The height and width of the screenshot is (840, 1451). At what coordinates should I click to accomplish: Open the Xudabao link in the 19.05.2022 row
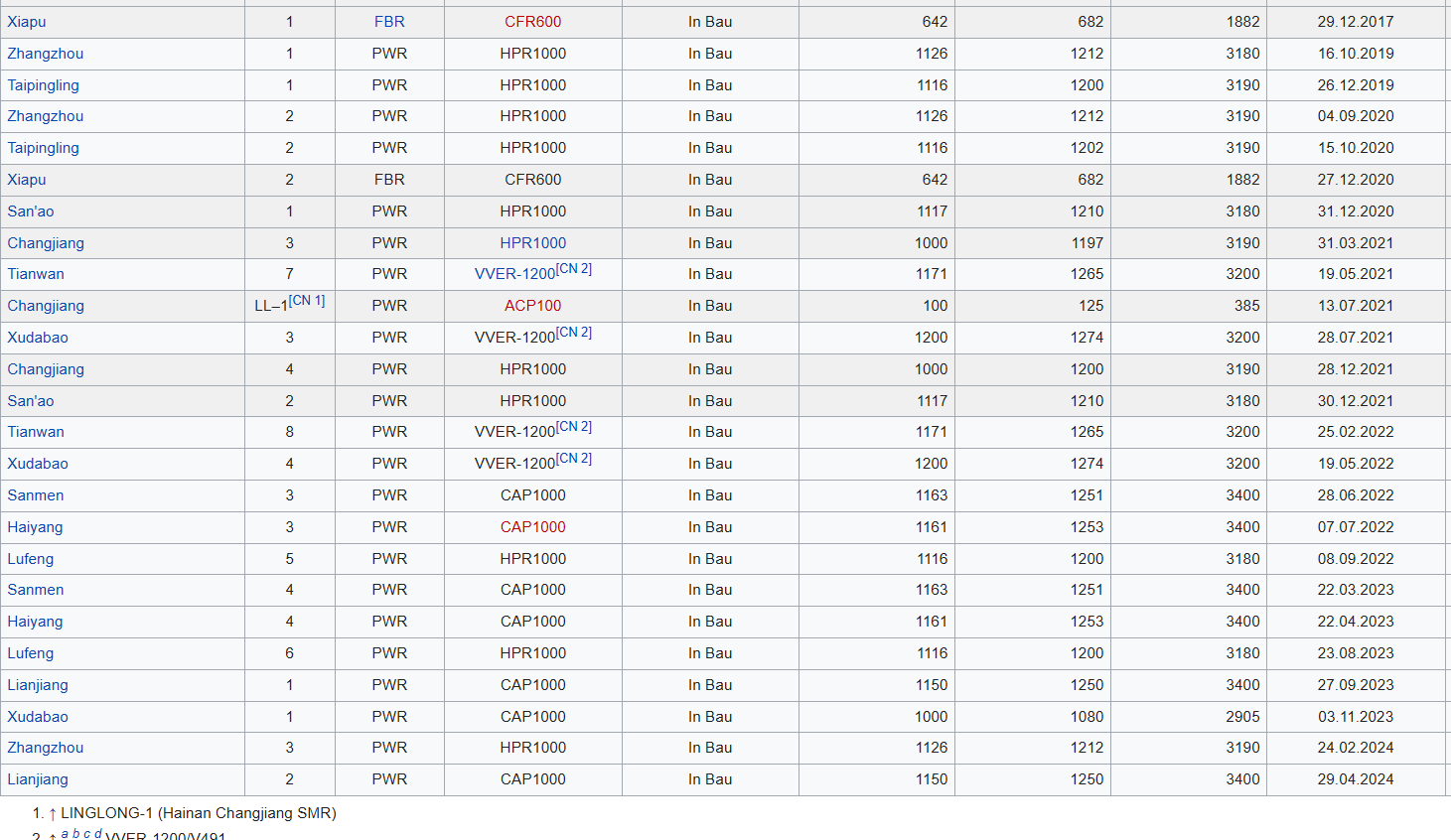[38, 464]
